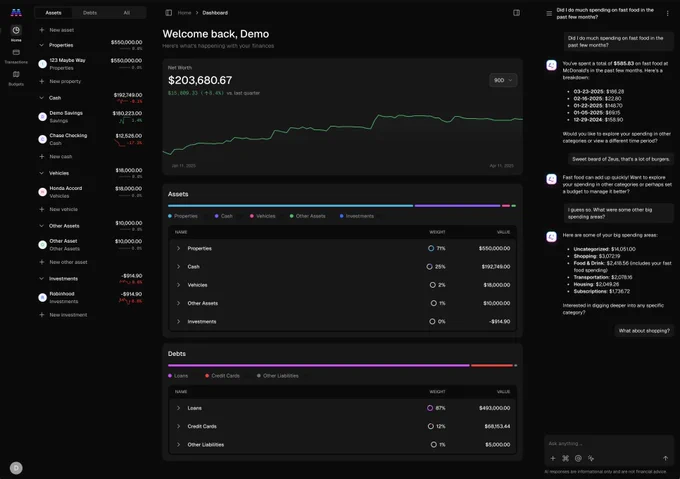The height and width of the screenshot is (479, 680).
Task: Click the plus icon in chat input
Action: 553,458
